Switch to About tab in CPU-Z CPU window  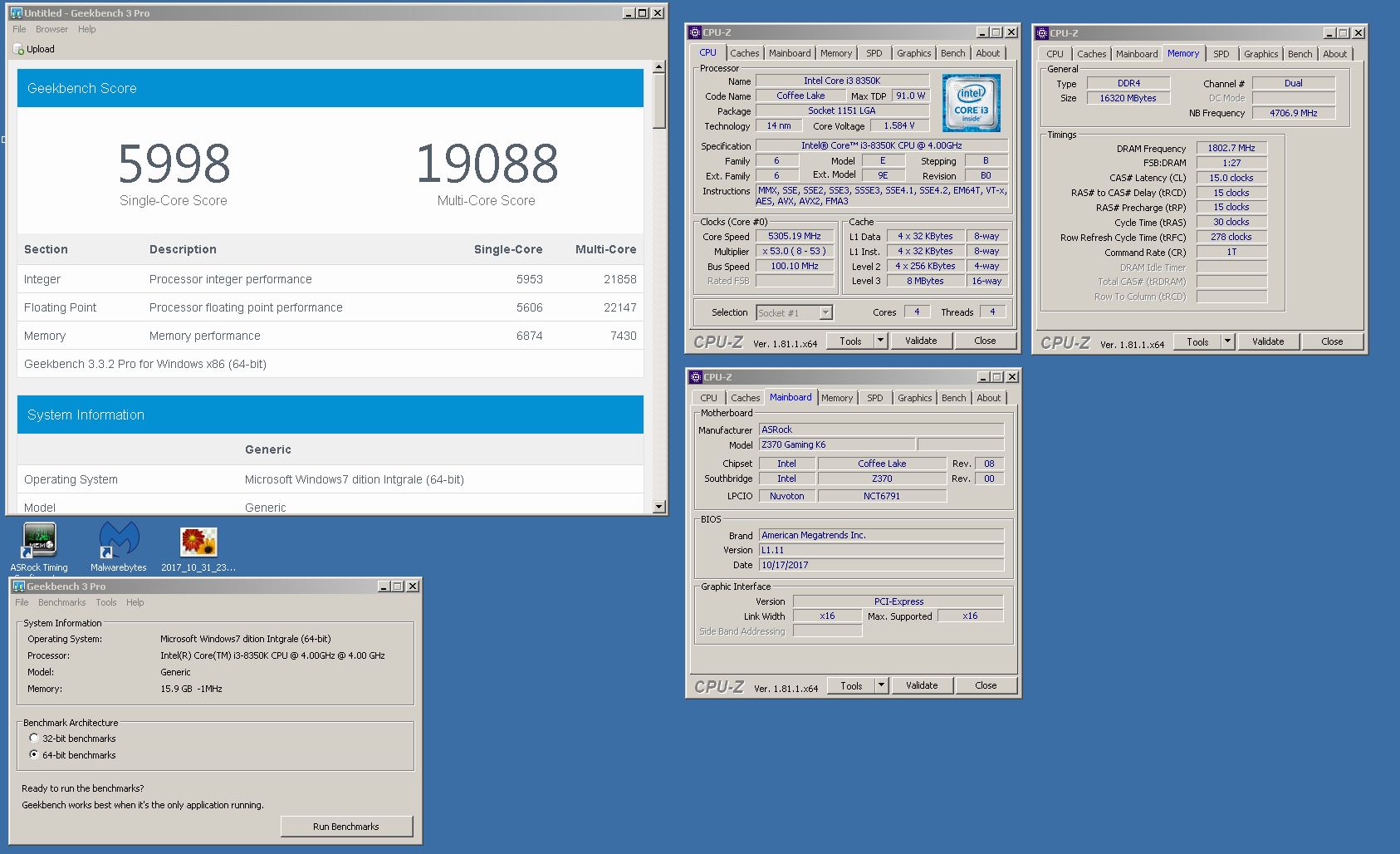(988, 53)
